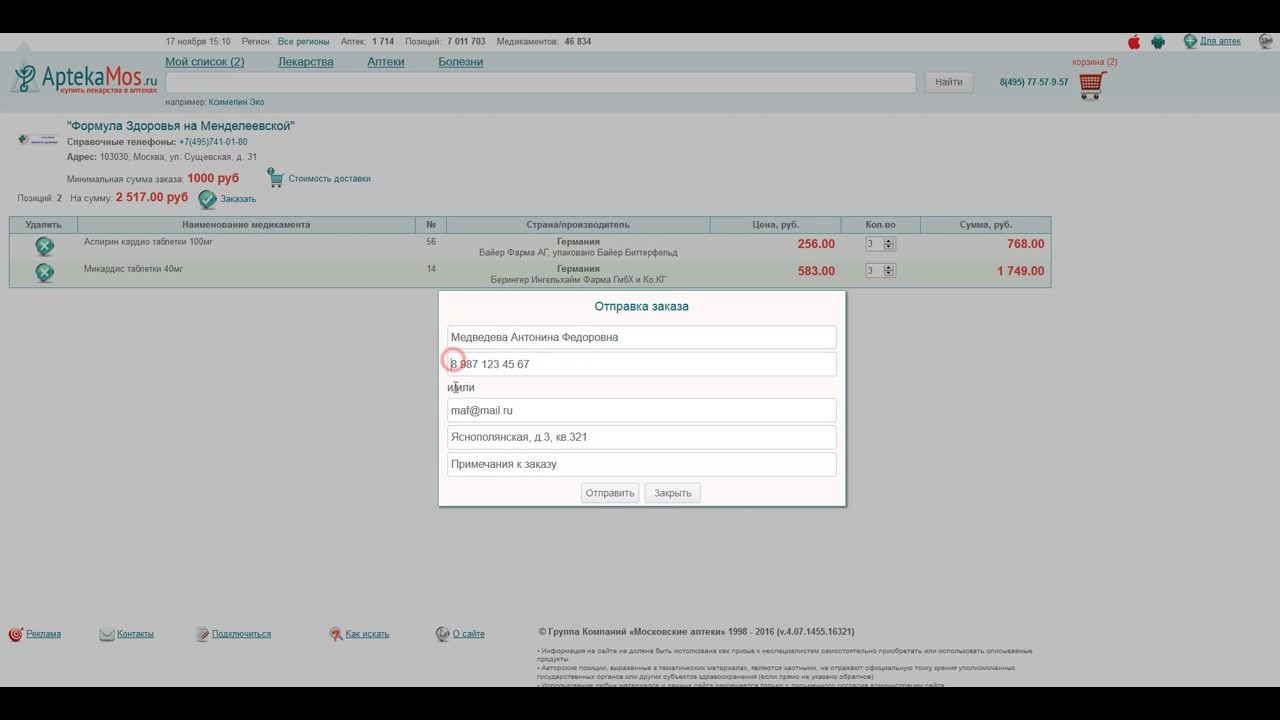1280x720 pixels.
Task: Click the Контакты envelope icon in footer
Action: 107,634
